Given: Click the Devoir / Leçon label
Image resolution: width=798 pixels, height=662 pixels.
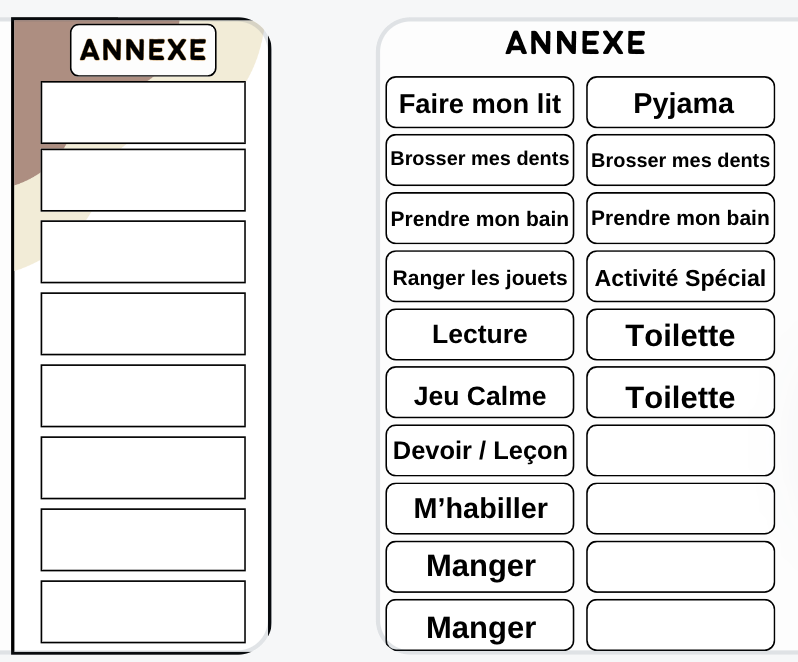Looking at the screenshot, I should click(x=480, y=450).
